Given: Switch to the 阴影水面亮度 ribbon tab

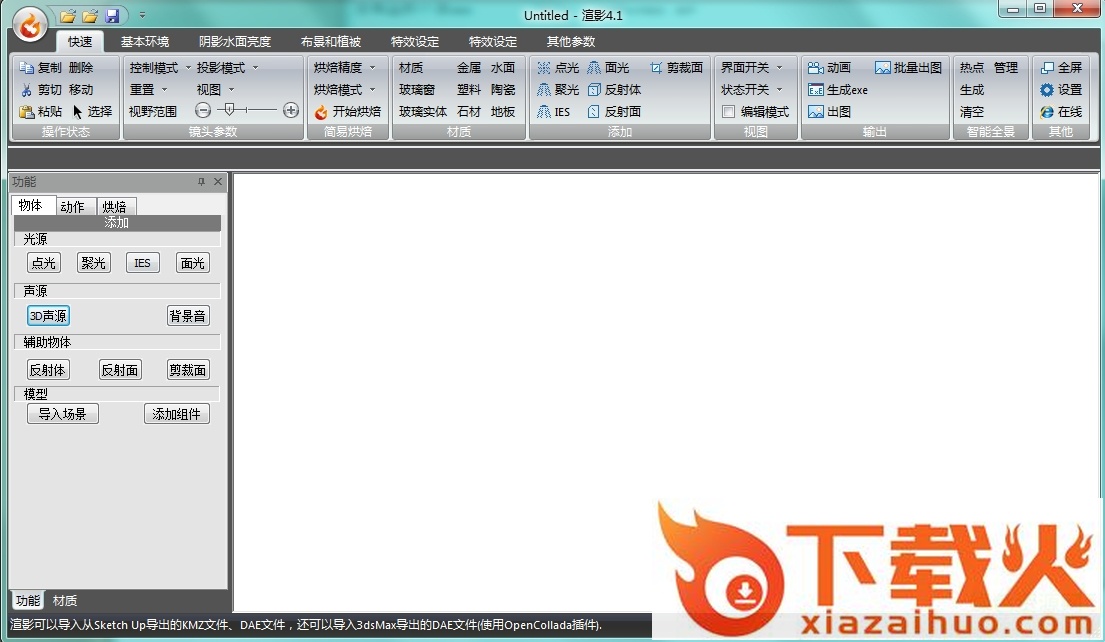Looking at the screenshot, I should pyautogui.click(x=235, y=42).
